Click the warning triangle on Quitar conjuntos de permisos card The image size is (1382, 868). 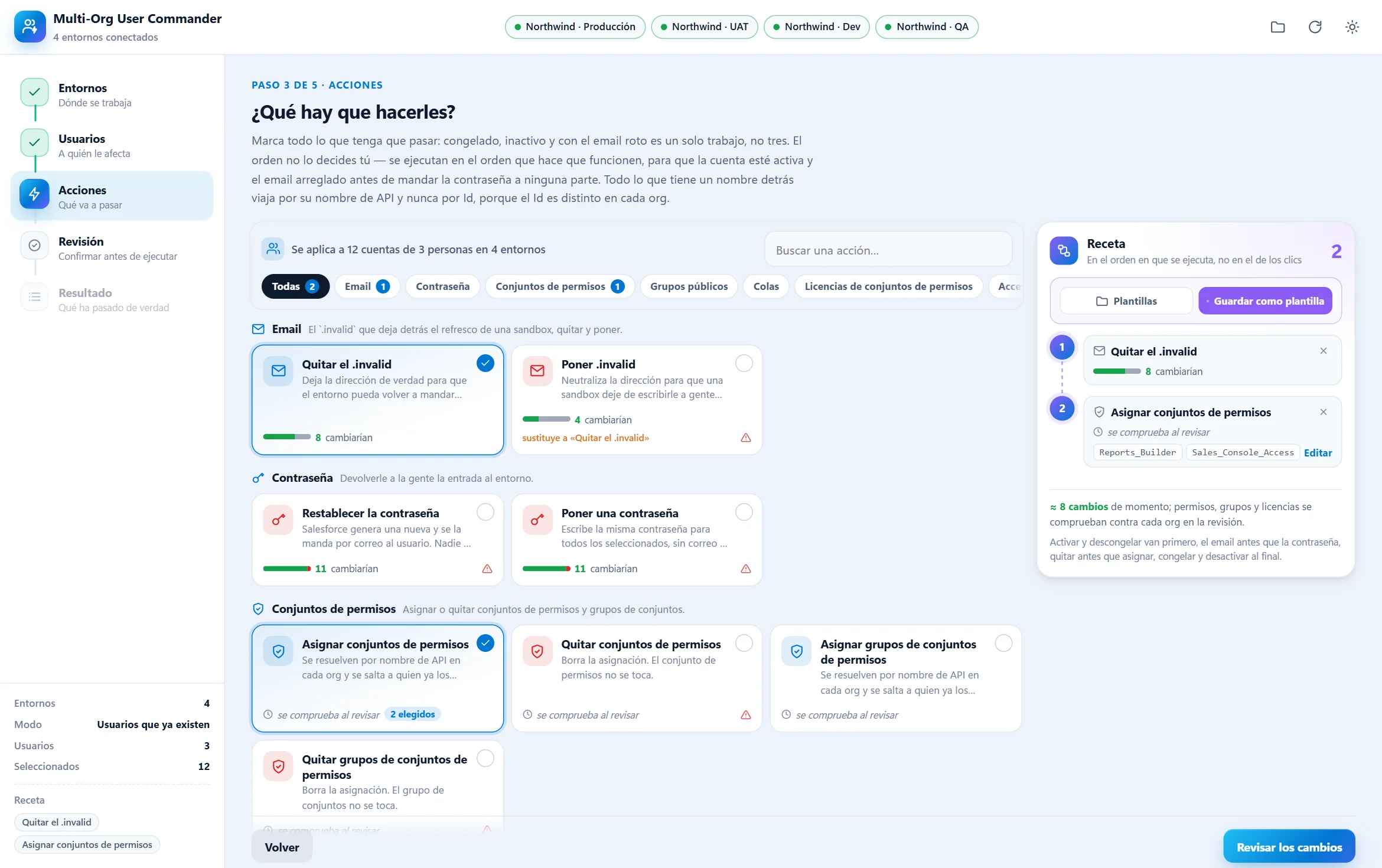[x=746, y=715]
